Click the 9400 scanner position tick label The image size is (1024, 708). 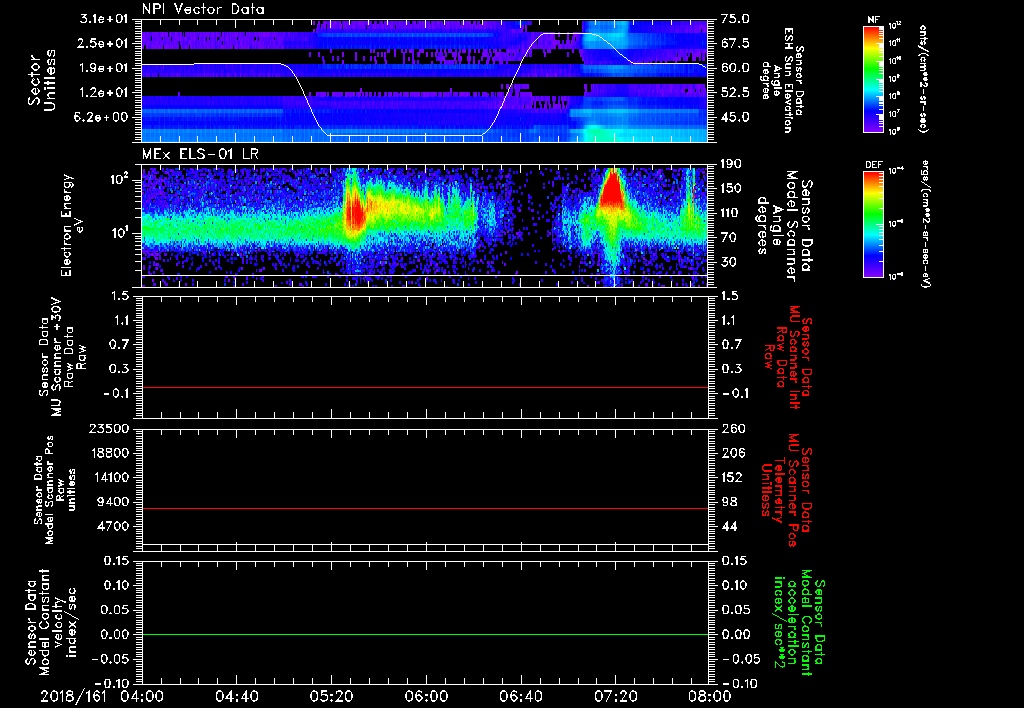coord(113,502)
